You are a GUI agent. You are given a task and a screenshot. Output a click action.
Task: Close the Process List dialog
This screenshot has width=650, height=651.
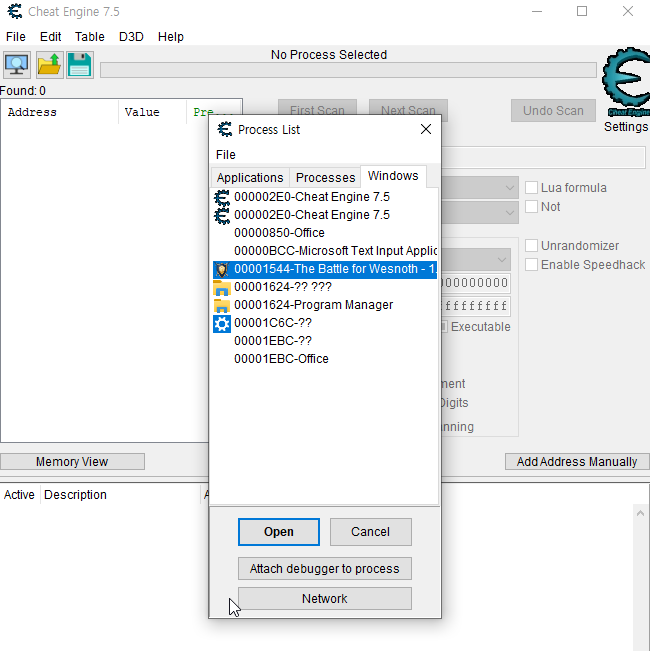click(x=425, y=129)
